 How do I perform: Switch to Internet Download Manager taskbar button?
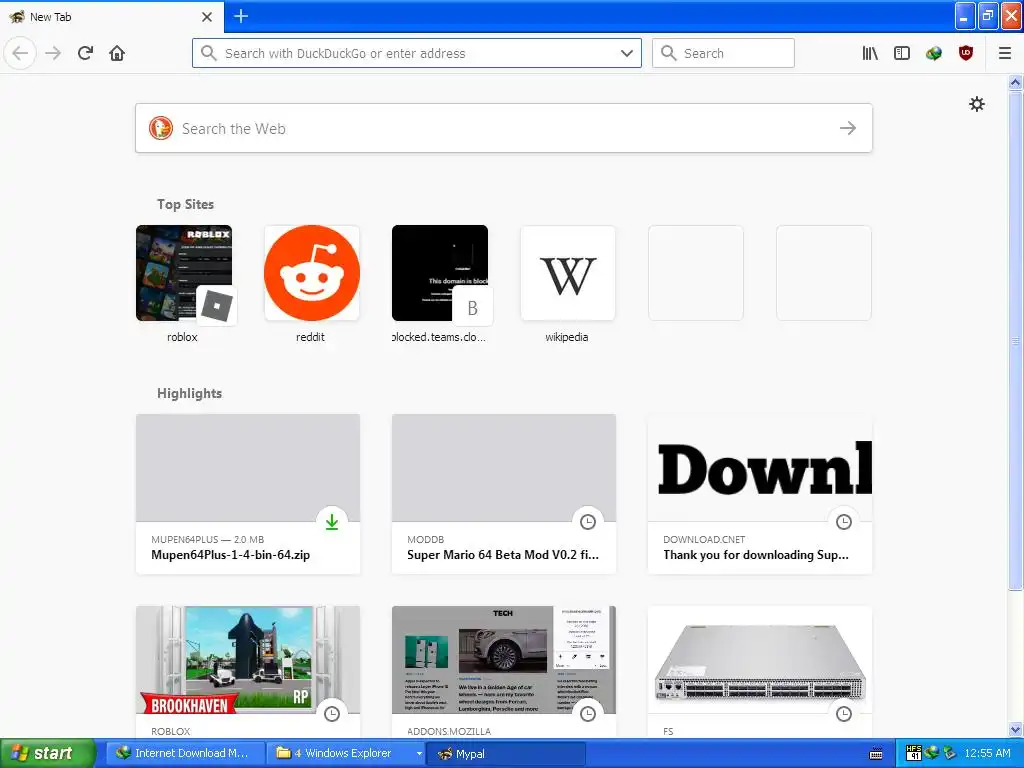click(x=185, y=753)
